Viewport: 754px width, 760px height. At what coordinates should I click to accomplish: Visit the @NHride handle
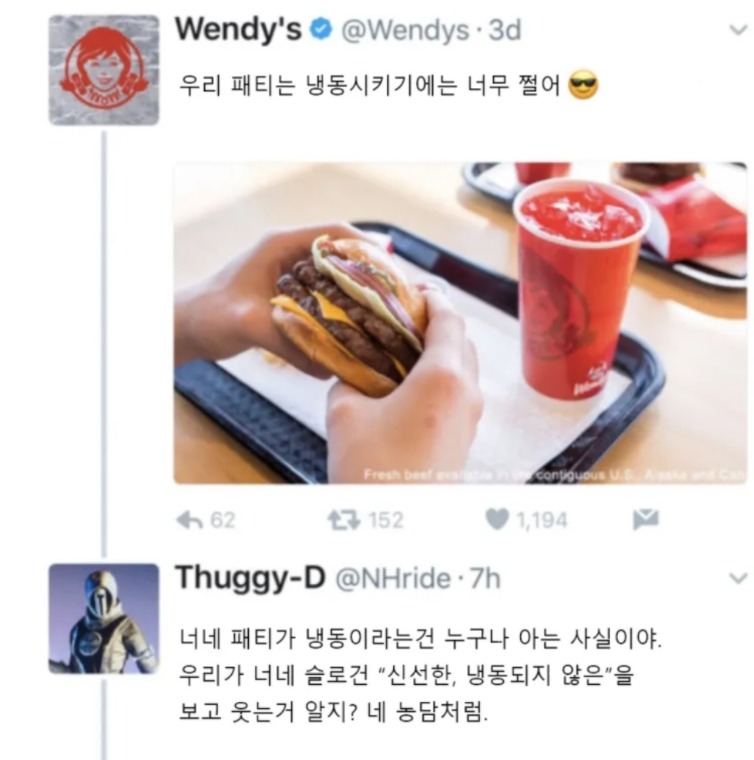pyautogui.click(x=393, y=579)
